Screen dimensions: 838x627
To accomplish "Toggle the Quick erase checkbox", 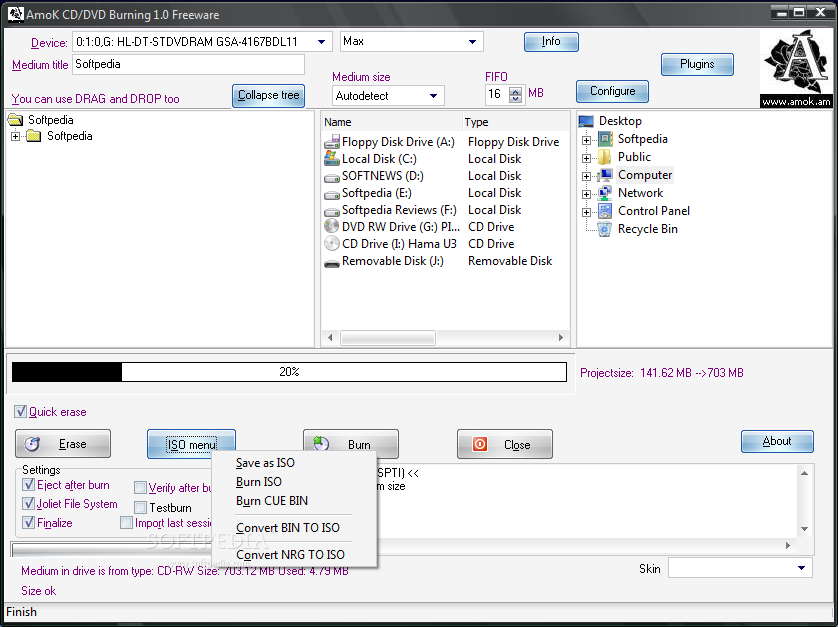I will click(x=20, y=411).
